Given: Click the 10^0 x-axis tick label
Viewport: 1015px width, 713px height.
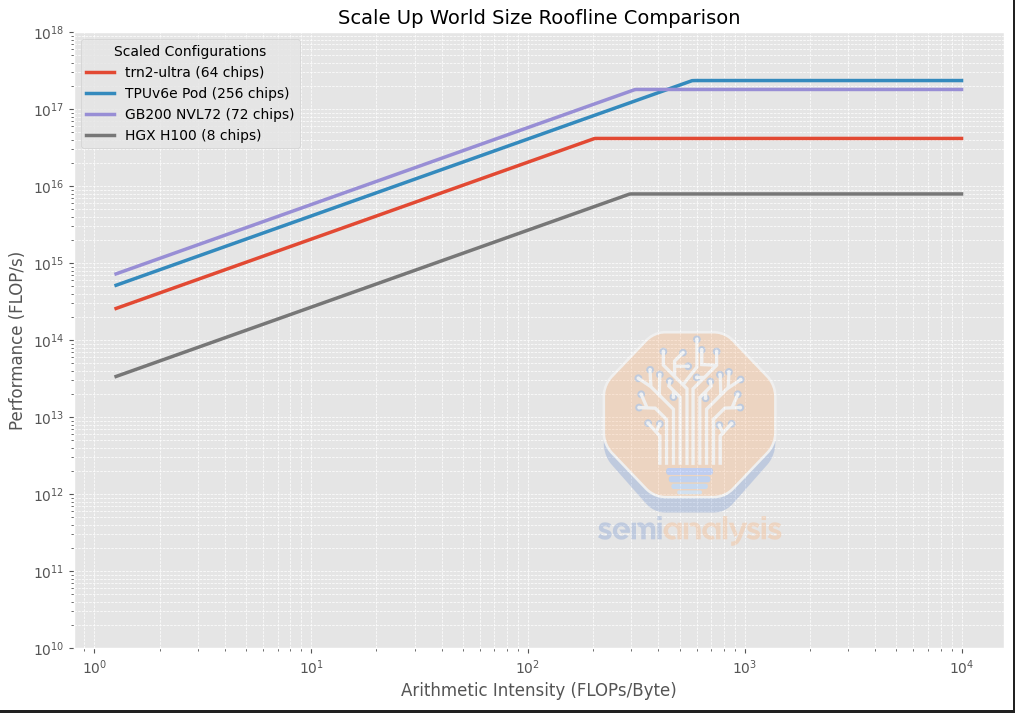Looking at the screenshot, I should click(x=95, y=667).
